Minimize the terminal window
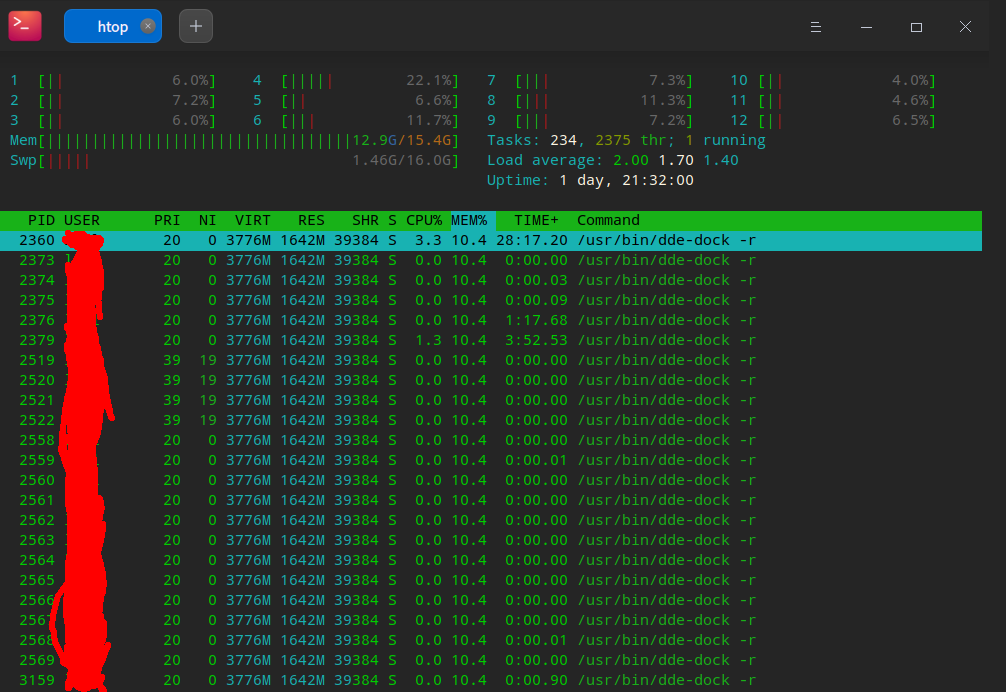This screenshot has width=1006, height=692. point(866,27)
